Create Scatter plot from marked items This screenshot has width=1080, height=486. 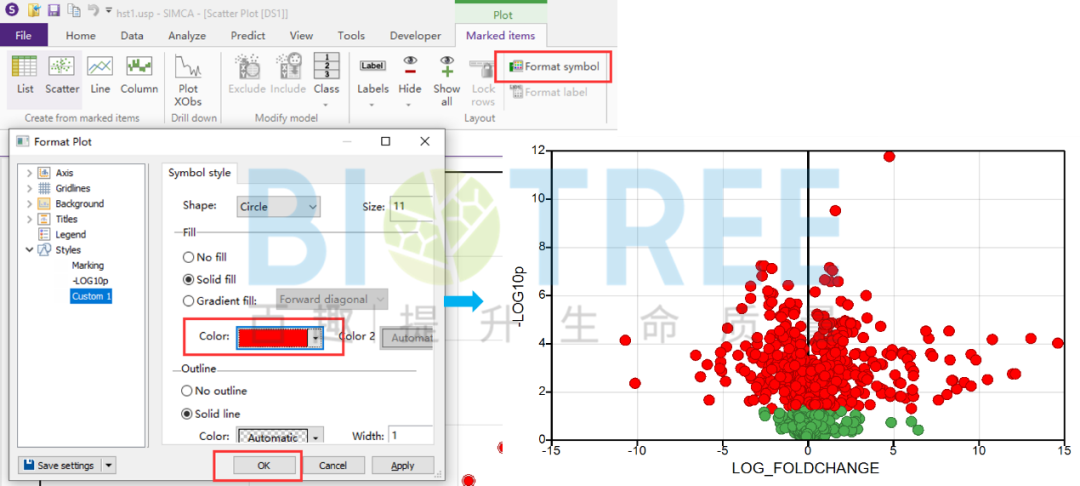pyautogui.click(x=62, y=76)
